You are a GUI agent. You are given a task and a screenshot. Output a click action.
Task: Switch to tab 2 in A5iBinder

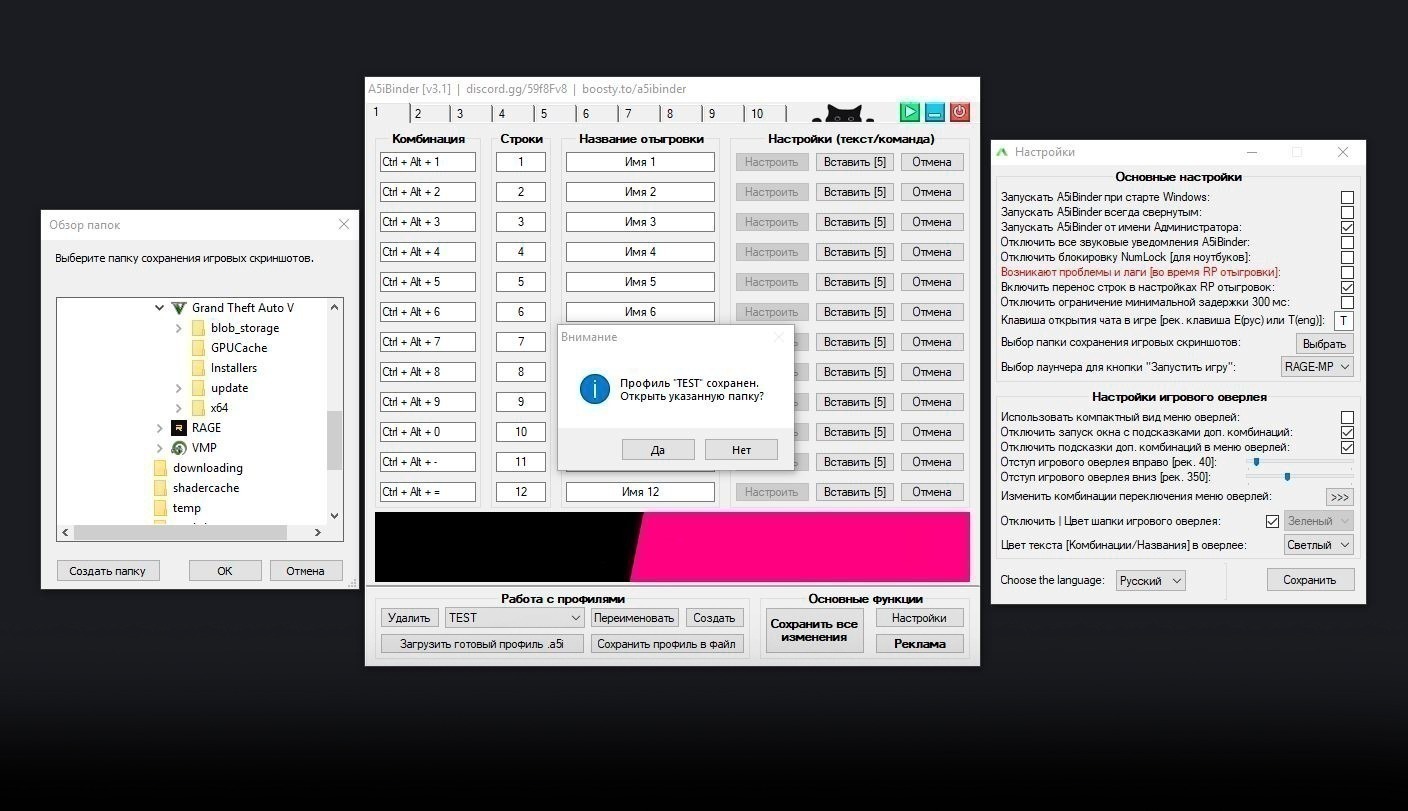(429, 114)
